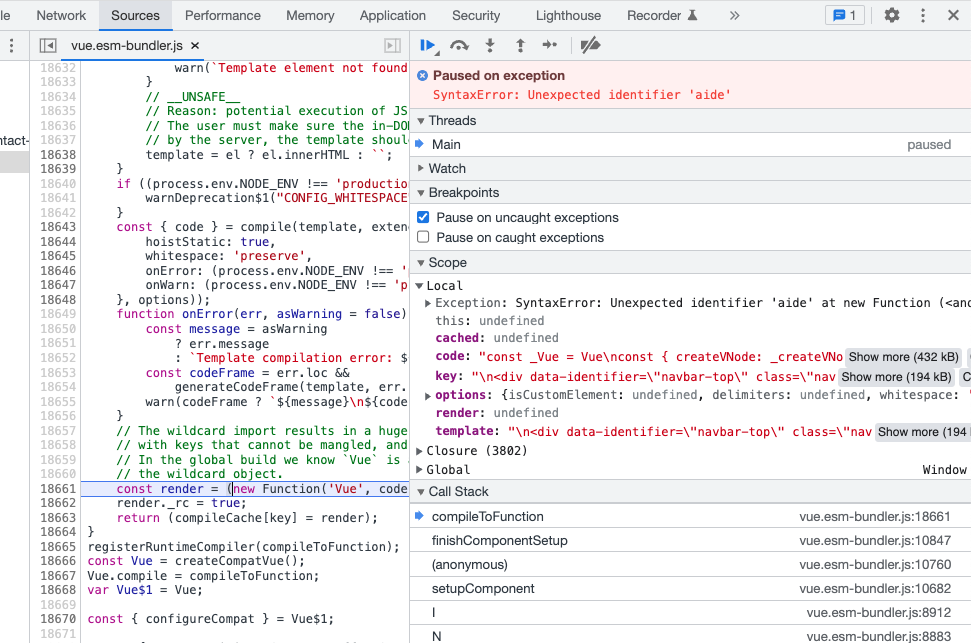
Task: Switch to the Network tab
Action: [61, 15]
